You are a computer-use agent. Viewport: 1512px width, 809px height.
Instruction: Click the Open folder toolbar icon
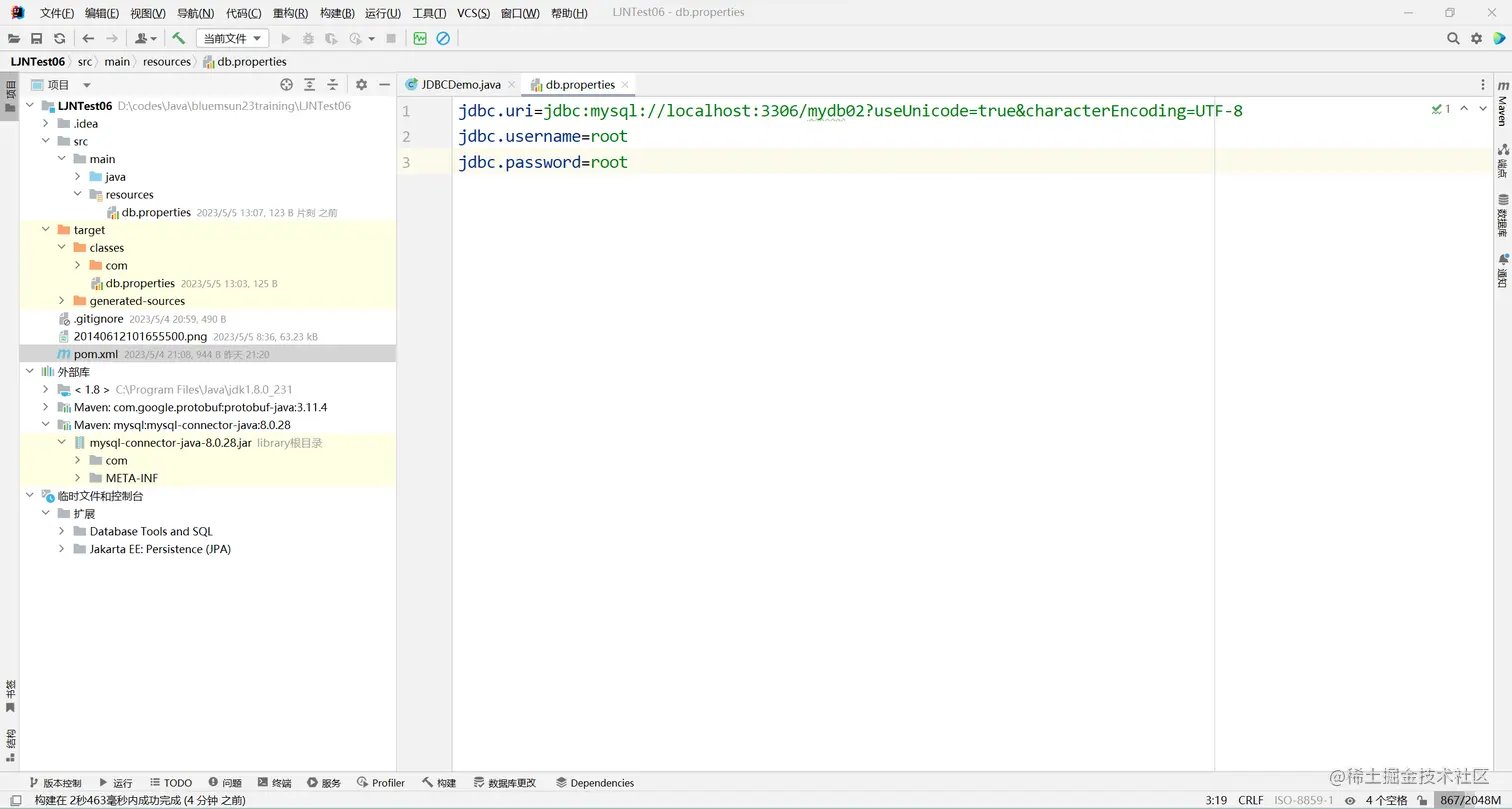pyautogui.click(x=14, y=38)
